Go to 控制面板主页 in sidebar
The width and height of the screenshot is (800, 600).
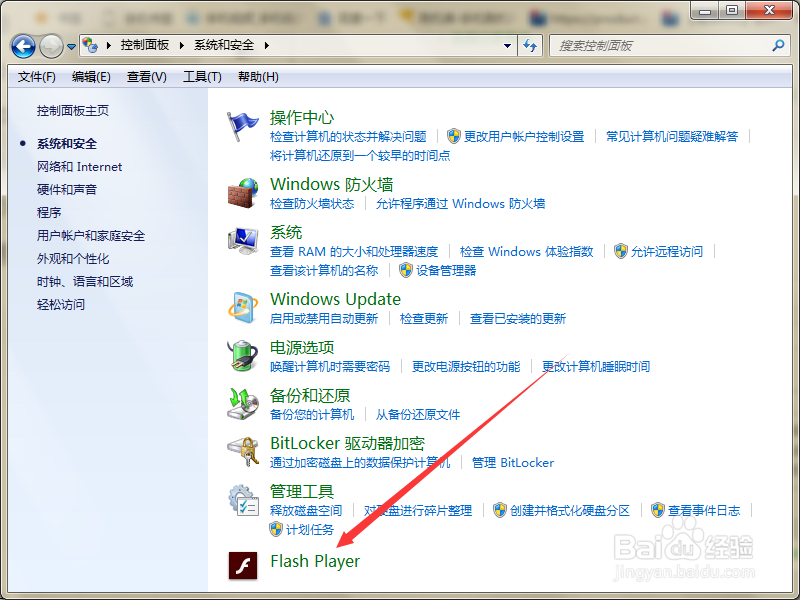coord(73,111)
